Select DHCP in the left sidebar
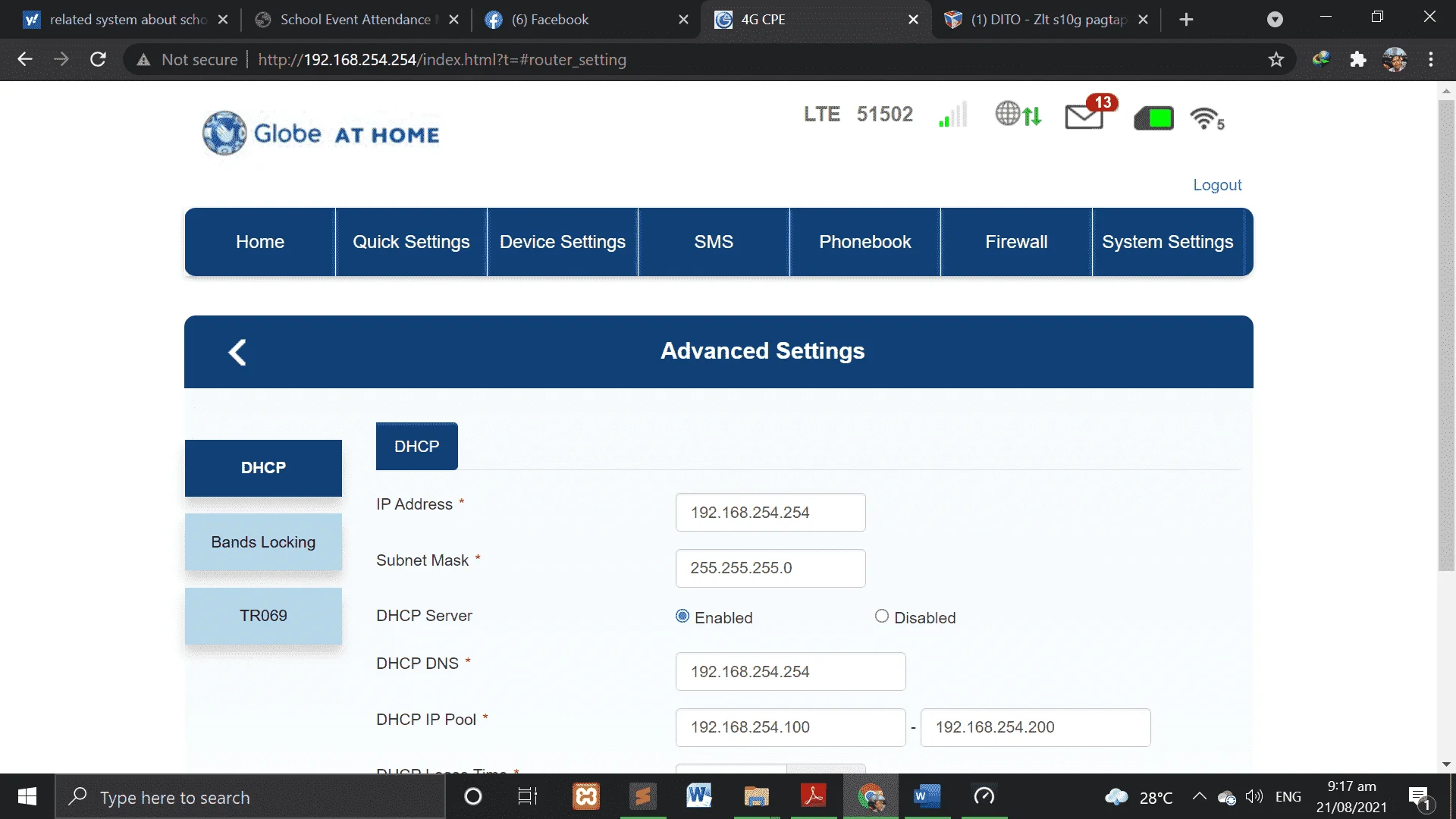The width and height of the screenshot is (1456, 819). (263, 468)
